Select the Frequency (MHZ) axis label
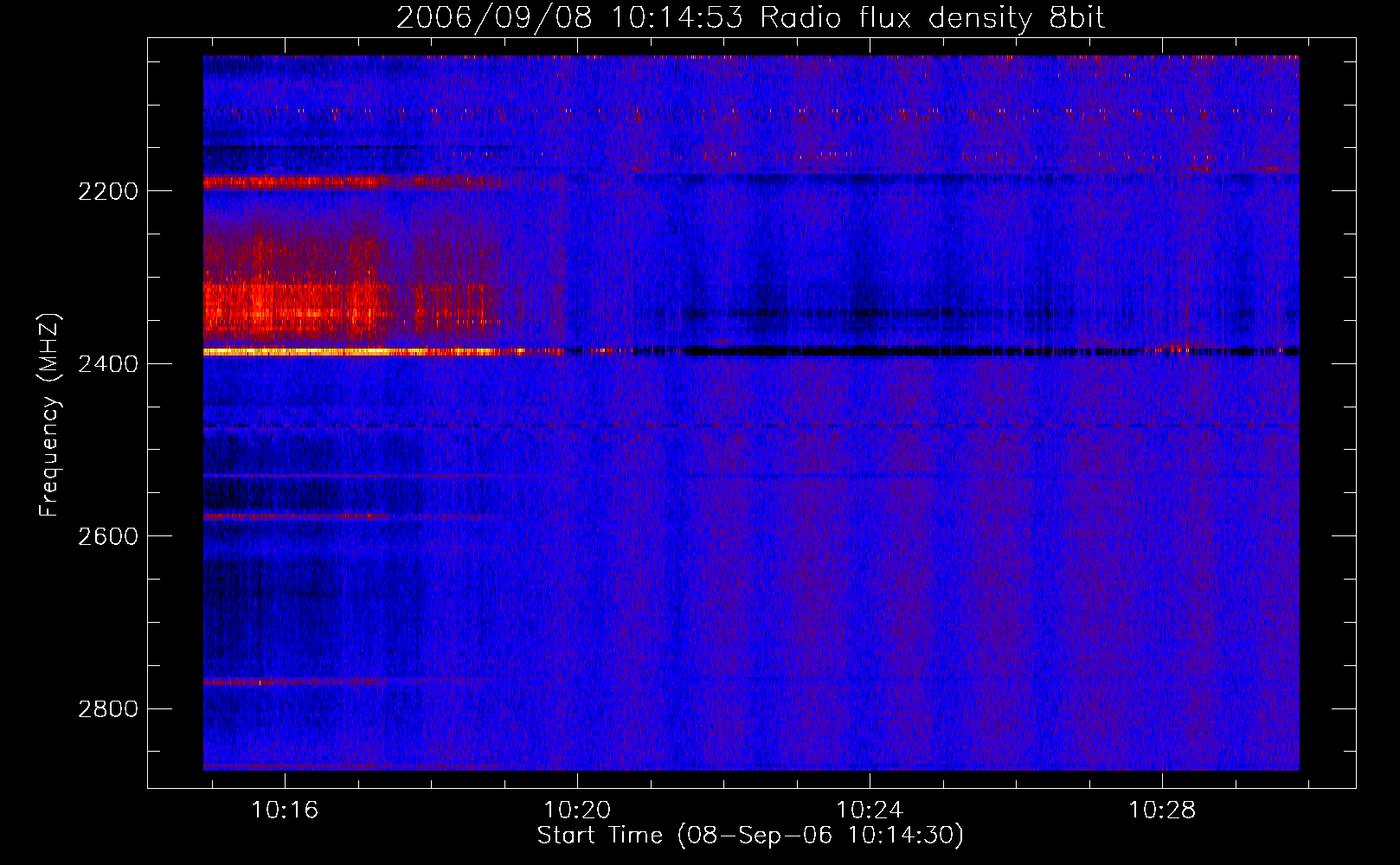 pyautogui.click(x=49, y=415)
